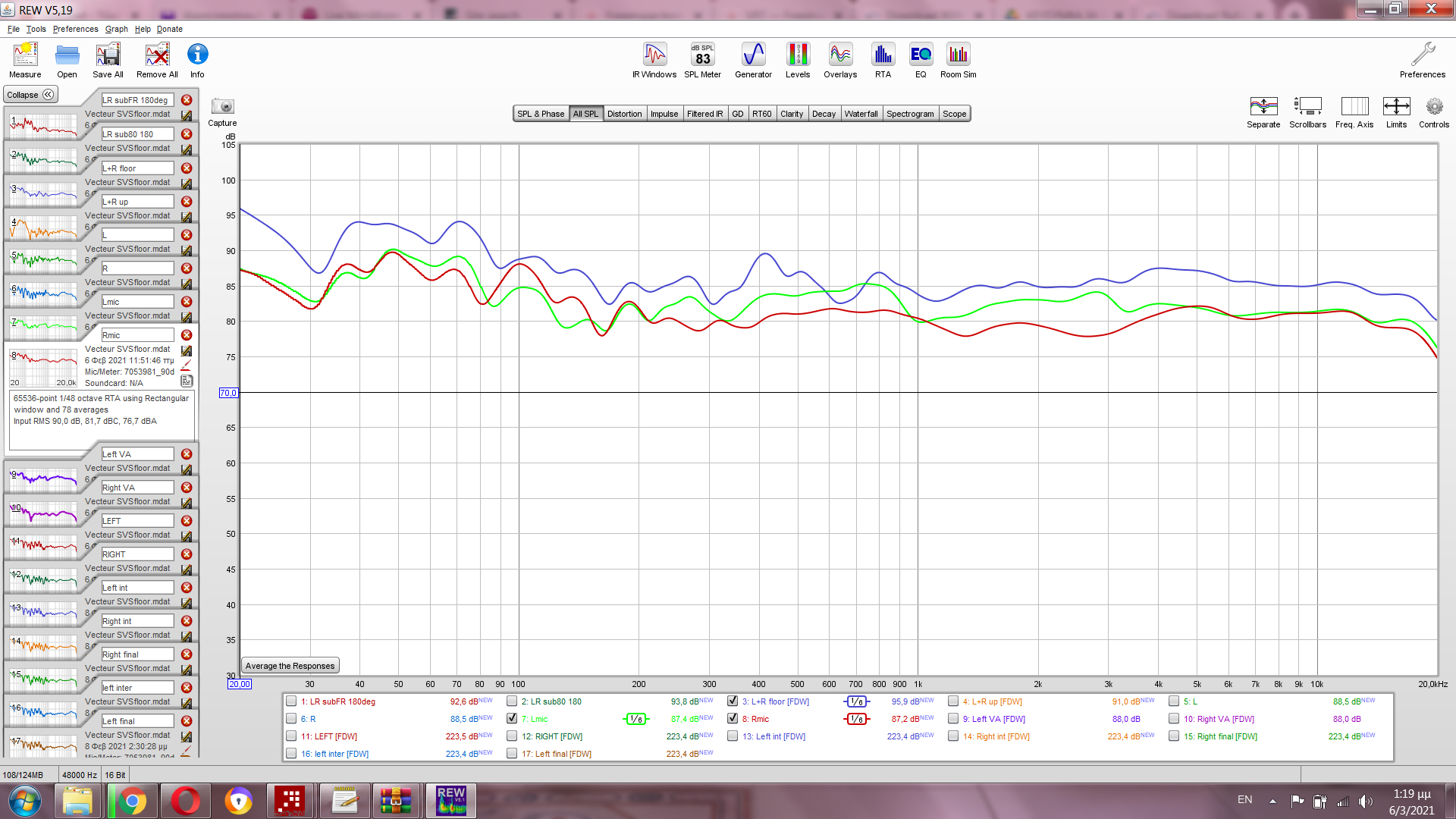Open smoothing selector for Rmic trace

pyautogui.click(x=857, y=719)
